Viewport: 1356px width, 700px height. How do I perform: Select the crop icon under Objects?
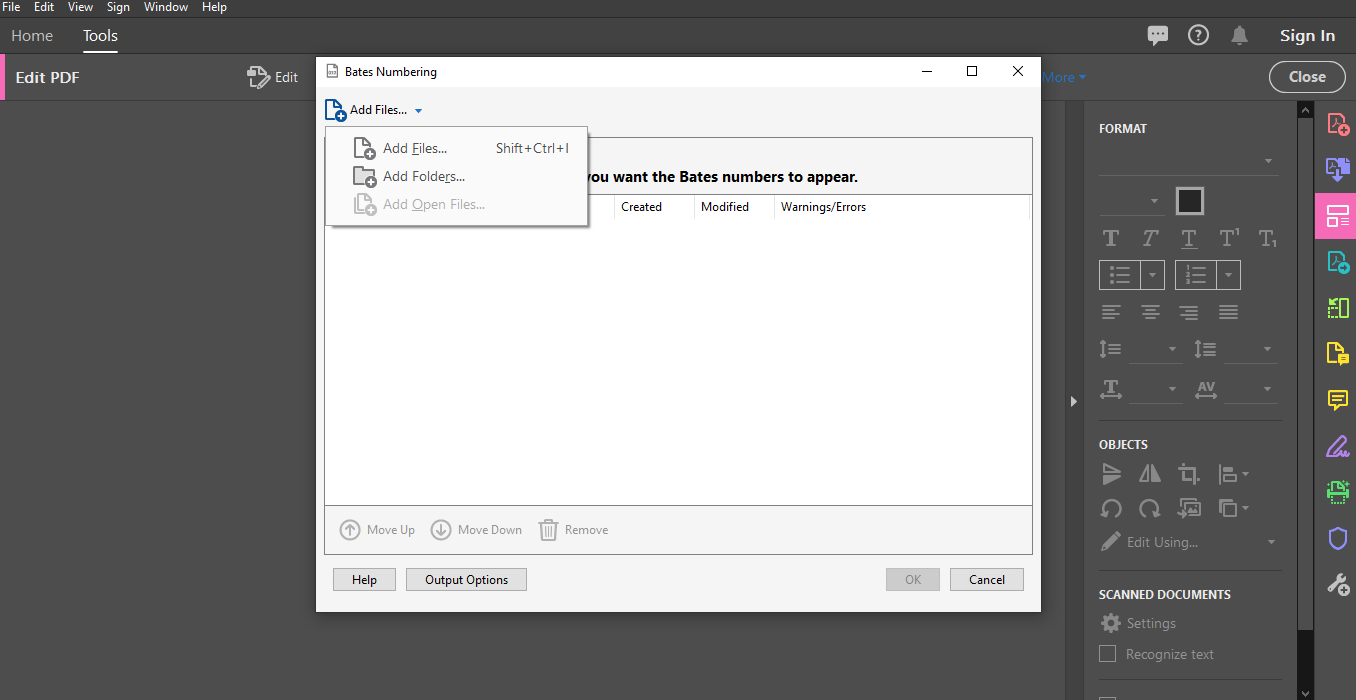pyautogui.click(x=1188, y=474)
